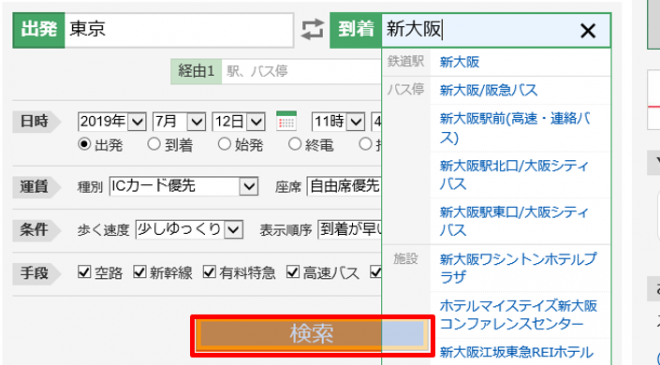660x365 pixels.
Task: Select the 終電 radio button
Action: tap(295, 145)
